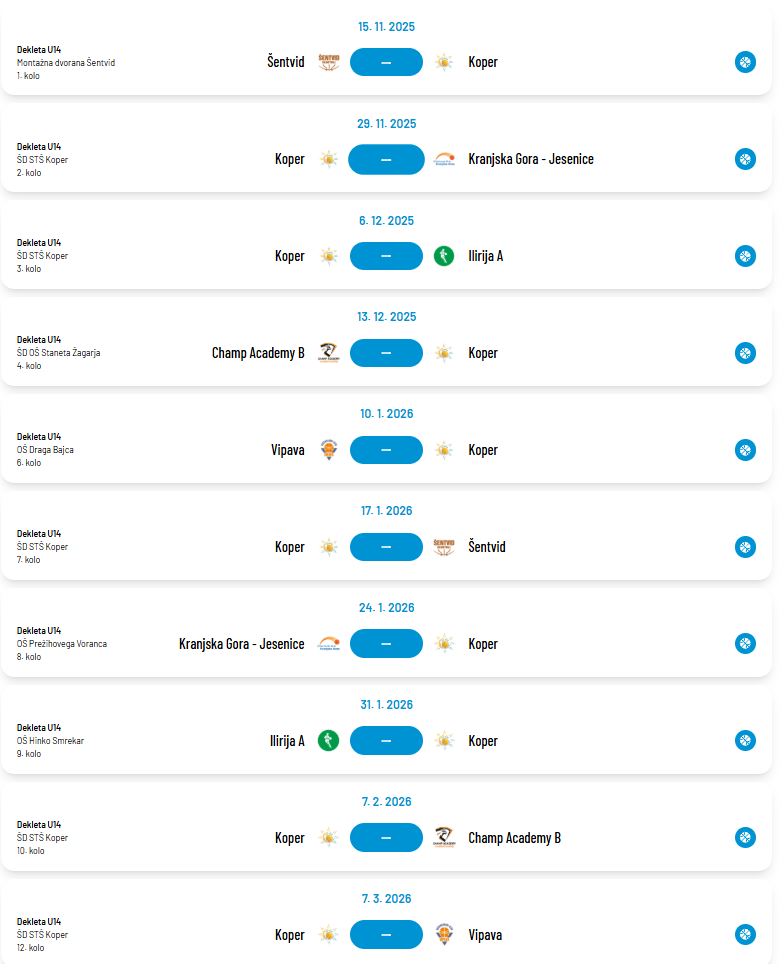Open the score button for the 29. 11. 2025 match
Image resolution: width=782 pixels, height=964 pixels.
coord(386,159)
